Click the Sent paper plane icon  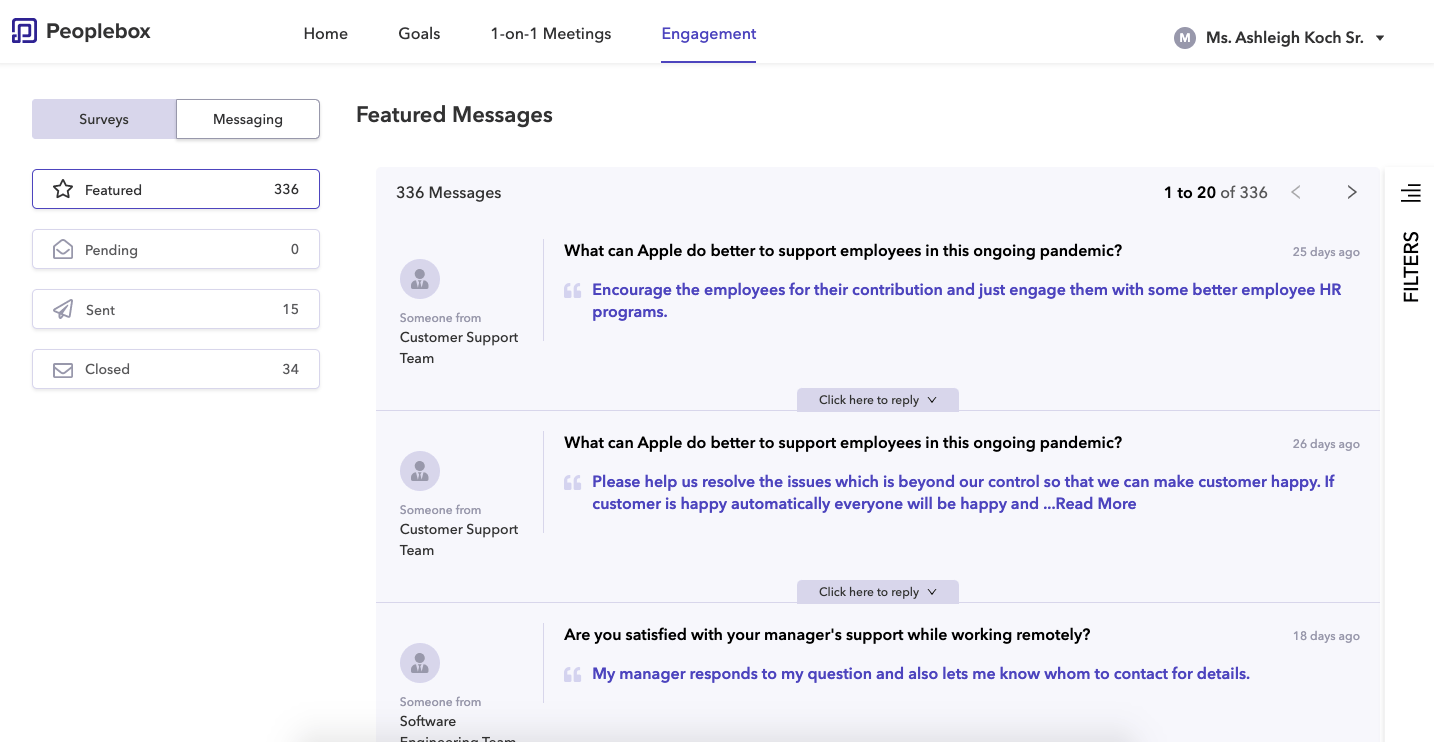click(63, 310)
